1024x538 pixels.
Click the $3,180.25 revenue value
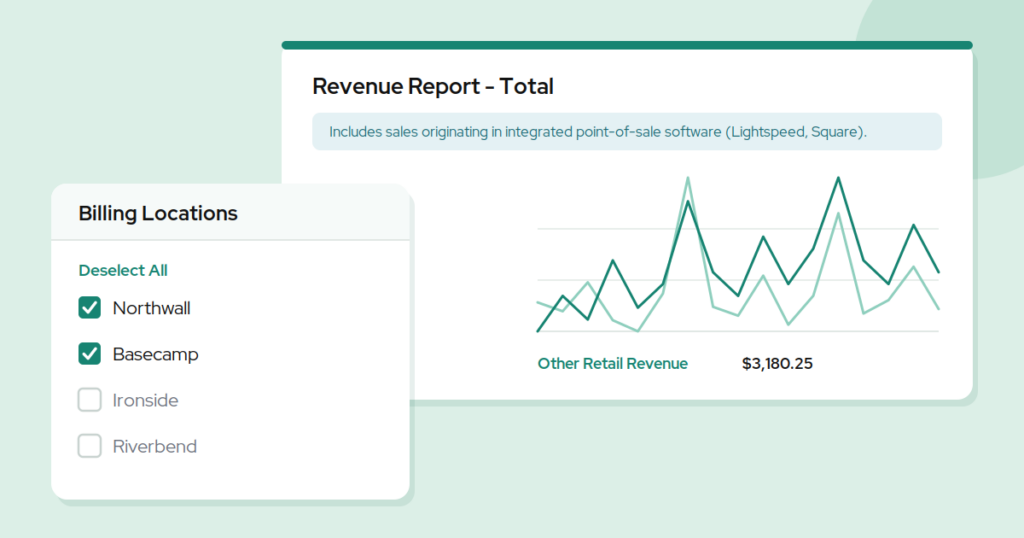pos(777,364)
